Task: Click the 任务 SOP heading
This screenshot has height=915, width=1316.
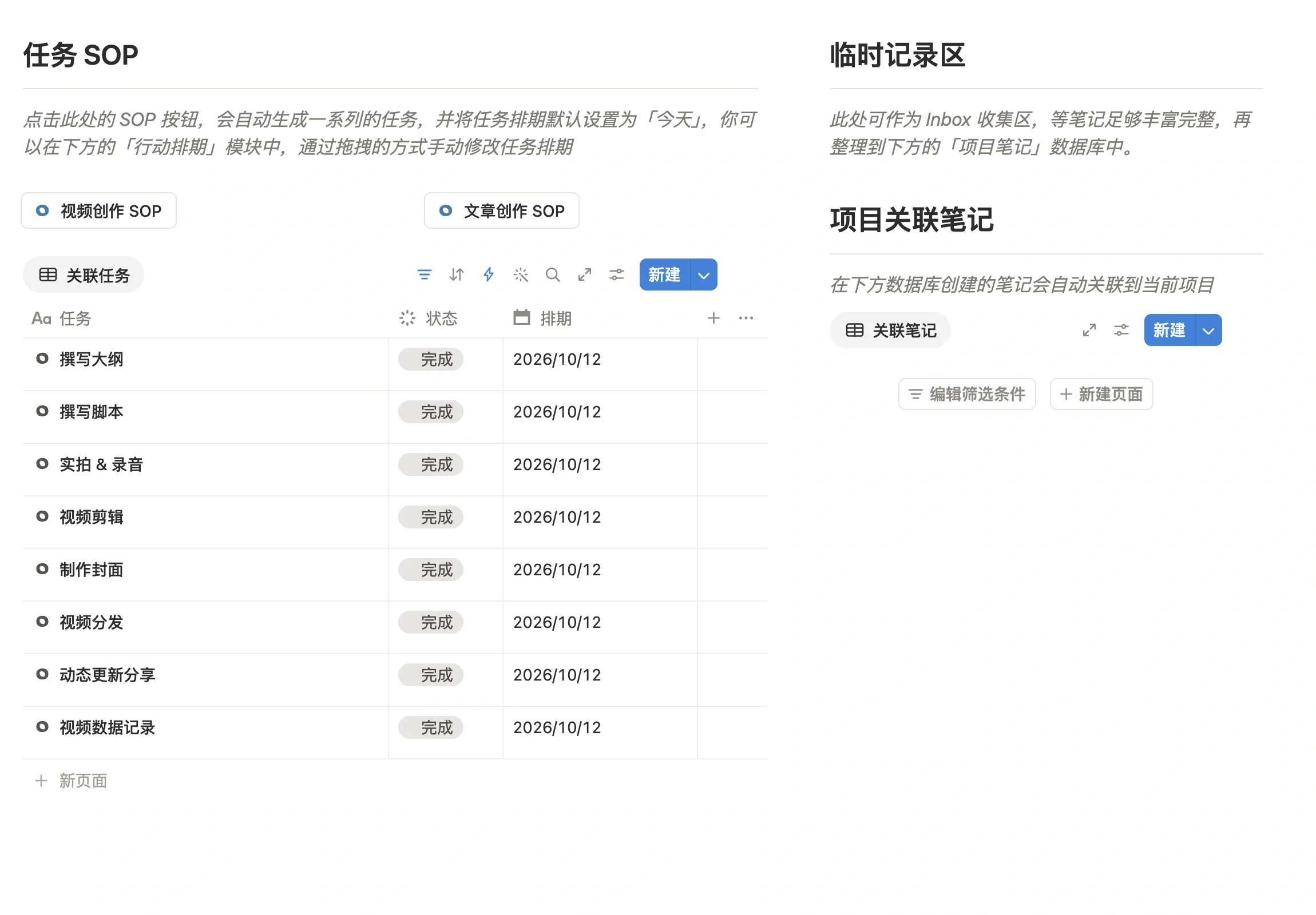Action: coord(81,55)
